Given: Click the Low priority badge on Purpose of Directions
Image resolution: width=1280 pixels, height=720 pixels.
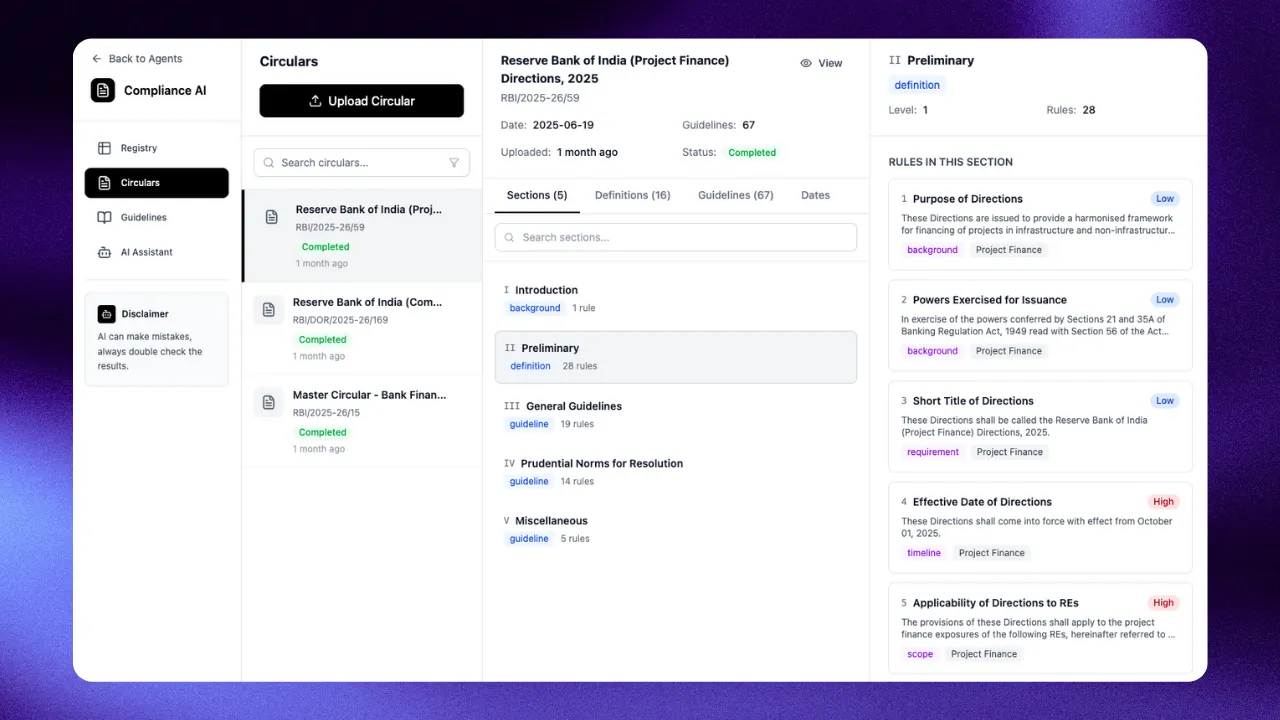Looking at the screenshot, I should coord(1164,198).
